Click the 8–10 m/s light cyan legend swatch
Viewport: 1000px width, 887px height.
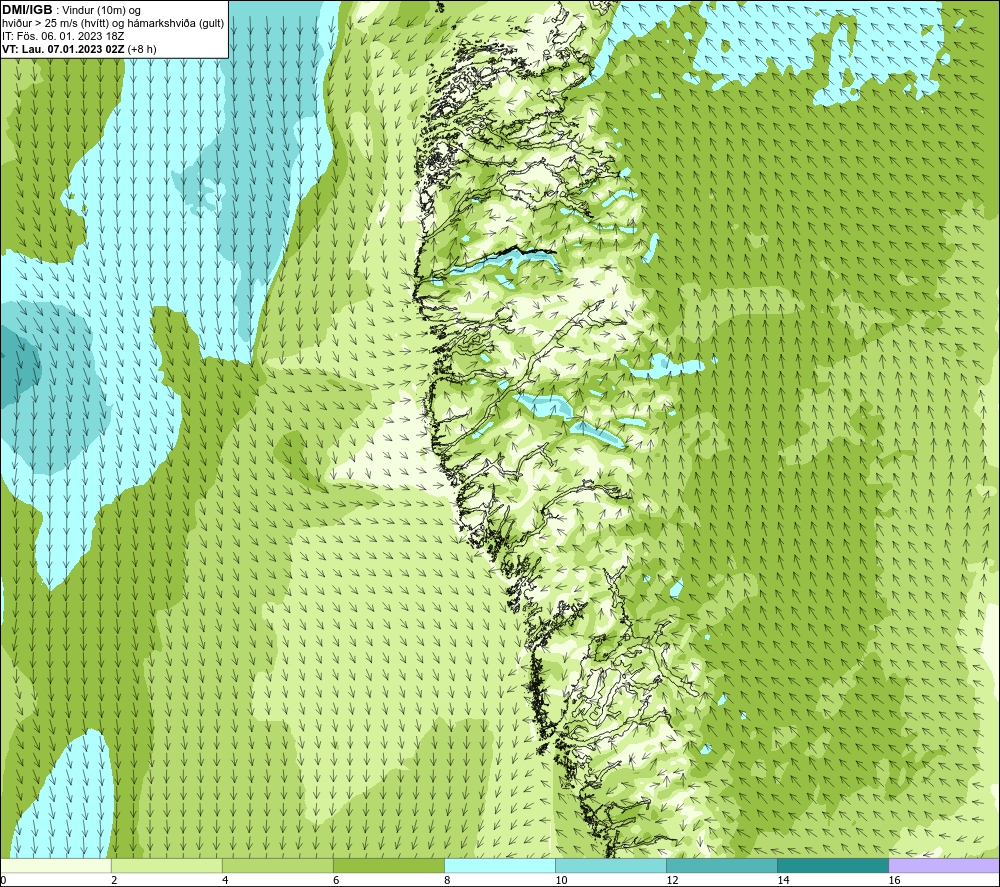coord(499,865)
